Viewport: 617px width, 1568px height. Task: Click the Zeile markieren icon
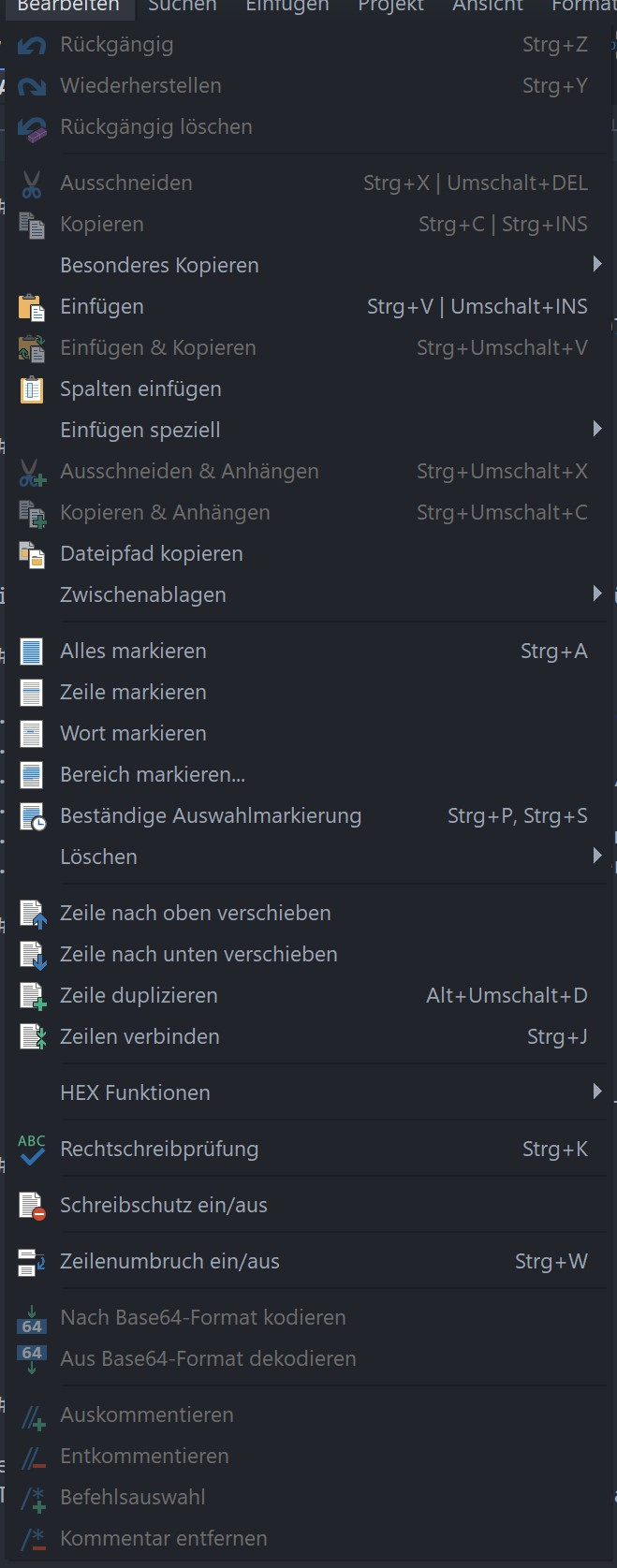(32, 693)
